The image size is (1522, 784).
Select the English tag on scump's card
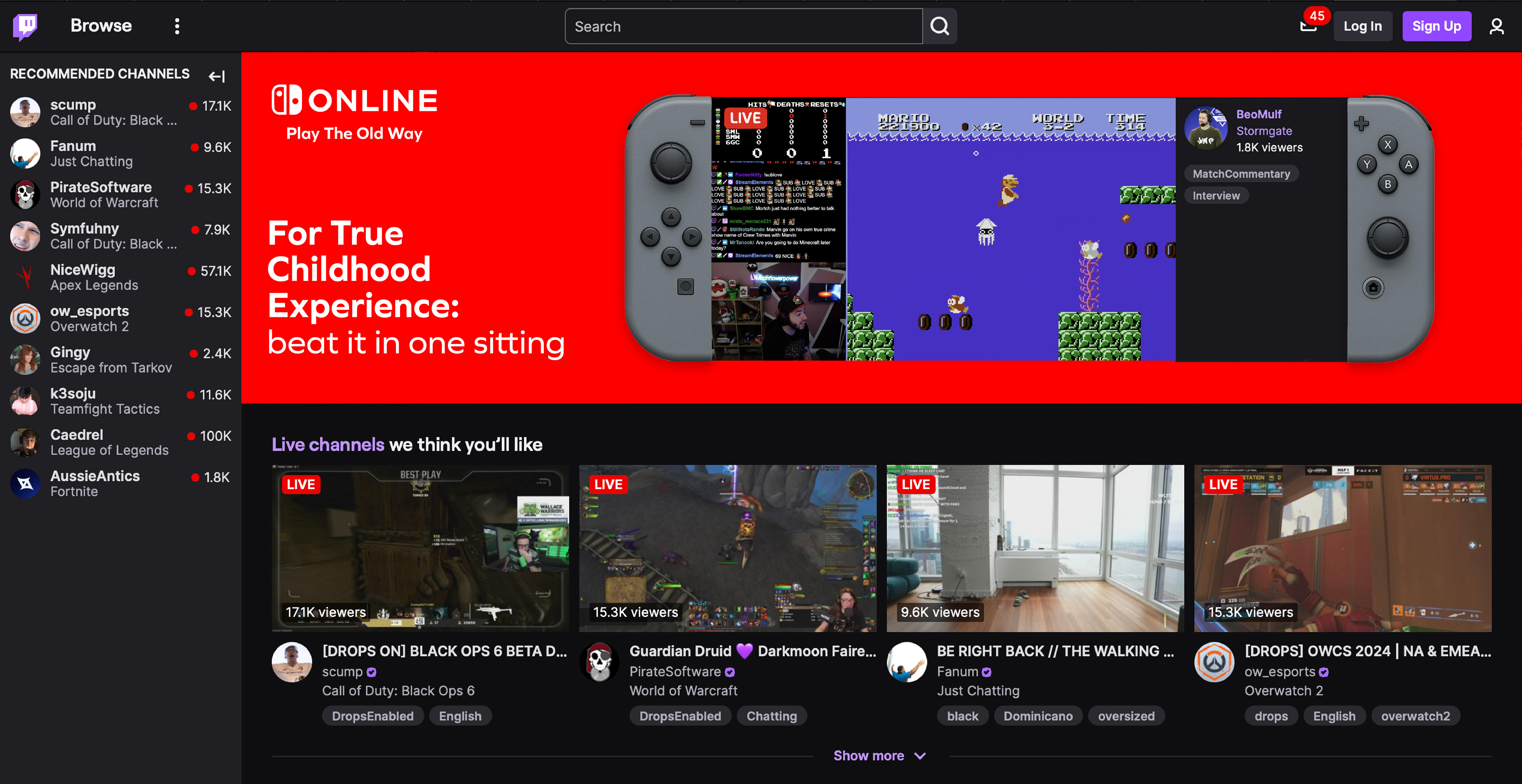pyautogui.click(x=460, y=716)
